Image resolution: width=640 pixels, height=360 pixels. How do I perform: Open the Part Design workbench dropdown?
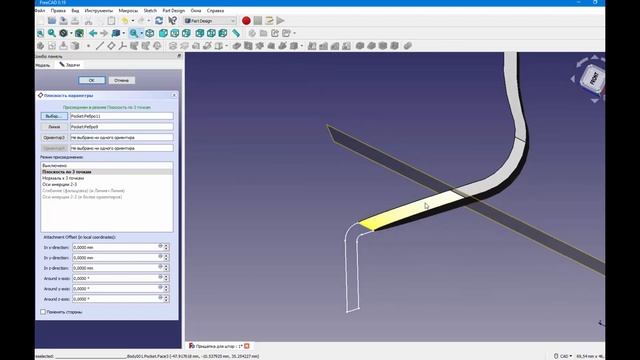210,20
